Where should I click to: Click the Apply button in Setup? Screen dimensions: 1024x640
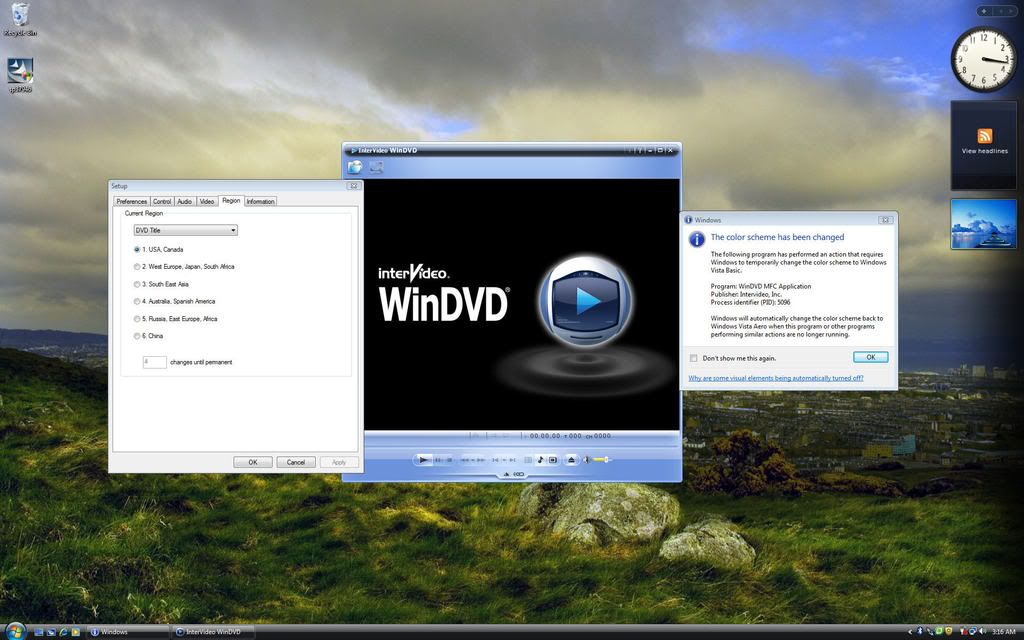point(339,462)
